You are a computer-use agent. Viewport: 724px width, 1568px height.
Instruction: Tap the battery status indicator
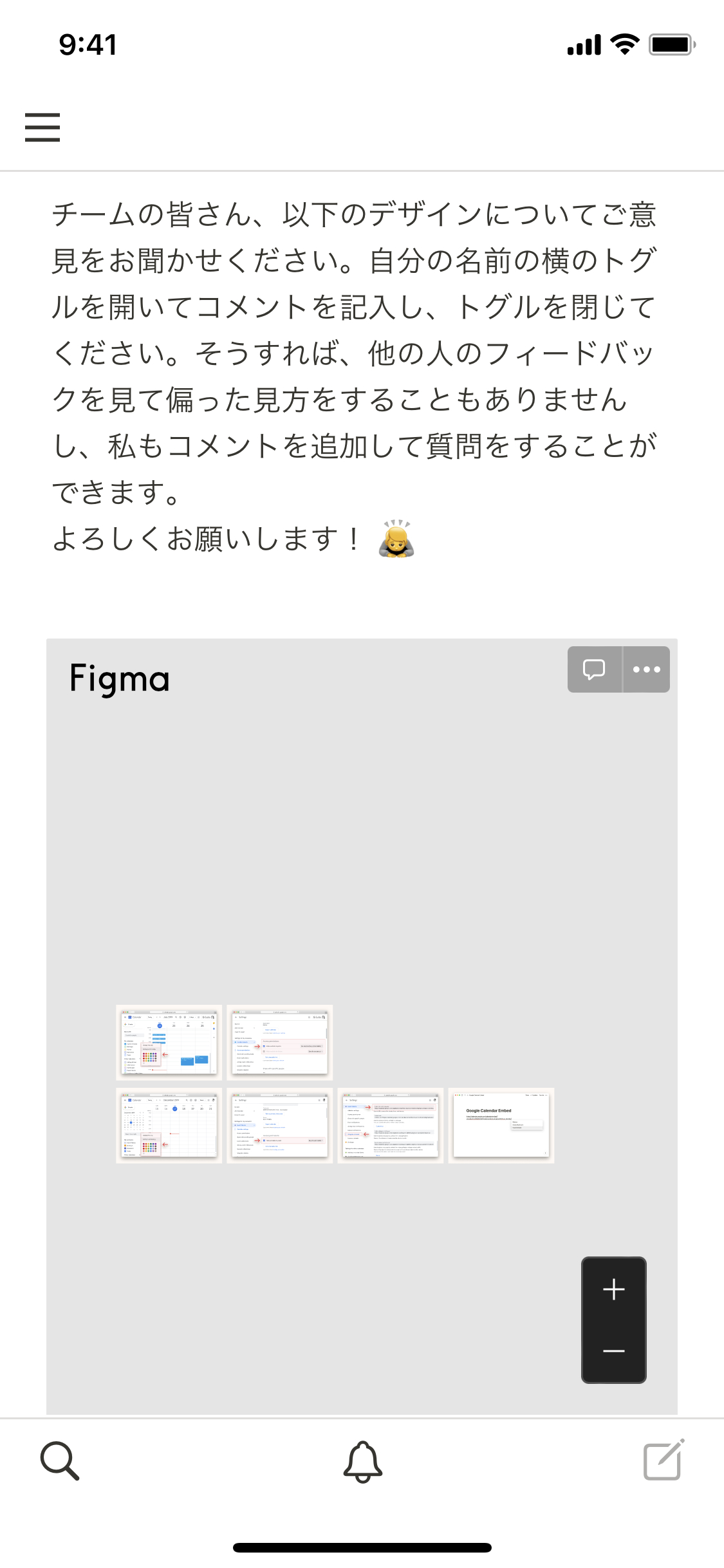[x=673, y=44]
